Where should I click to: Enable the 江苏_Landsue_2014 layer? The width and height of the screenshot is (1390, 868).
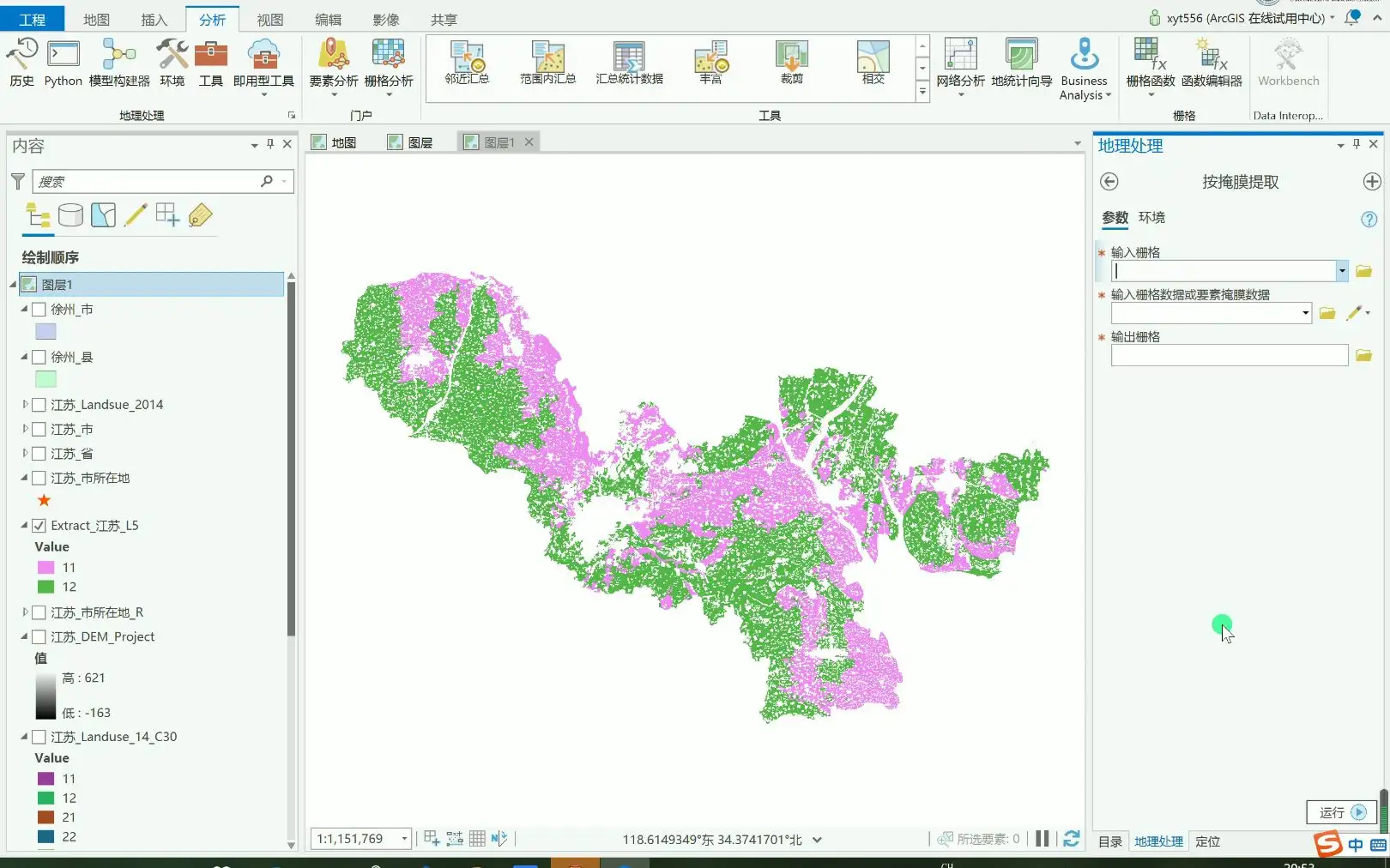click(39, 405)
